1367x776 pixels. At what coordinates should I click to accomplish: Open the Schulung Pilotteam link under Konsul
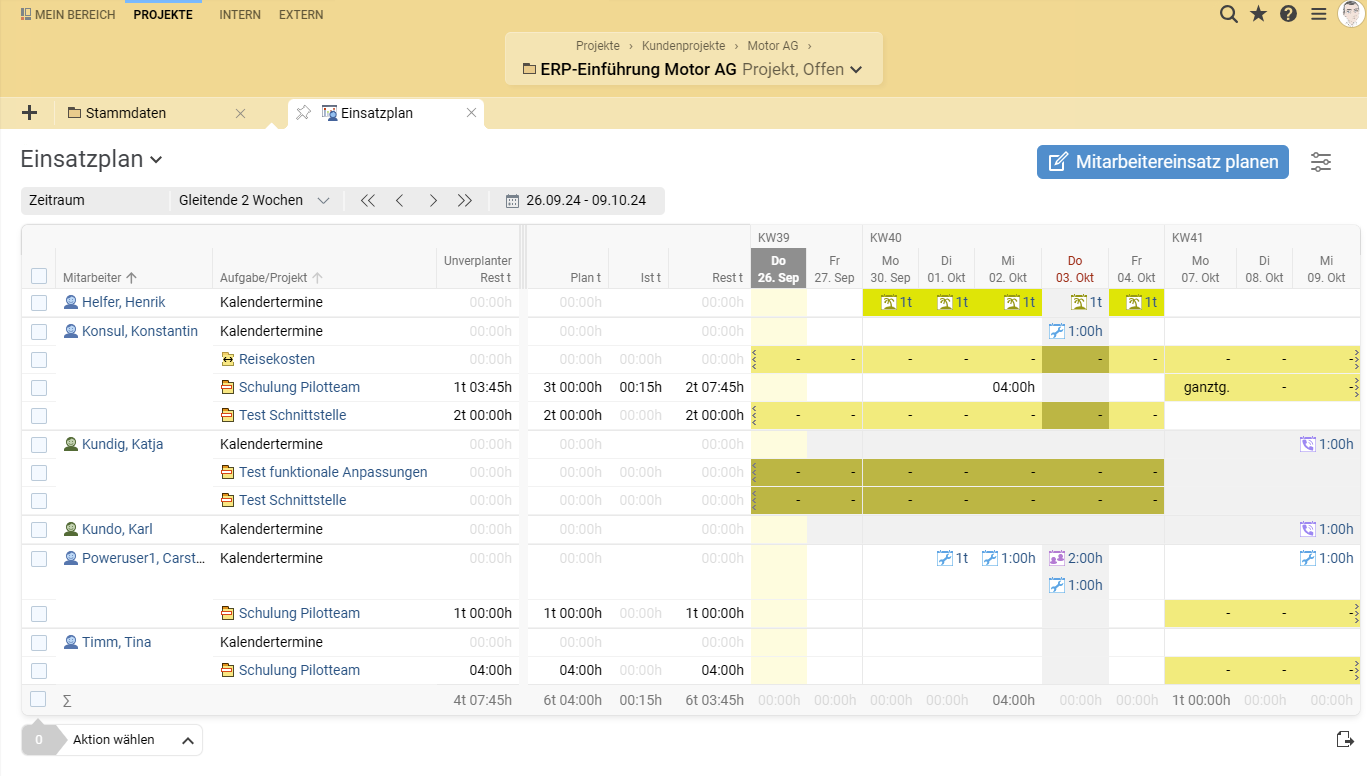click(299, 387)
